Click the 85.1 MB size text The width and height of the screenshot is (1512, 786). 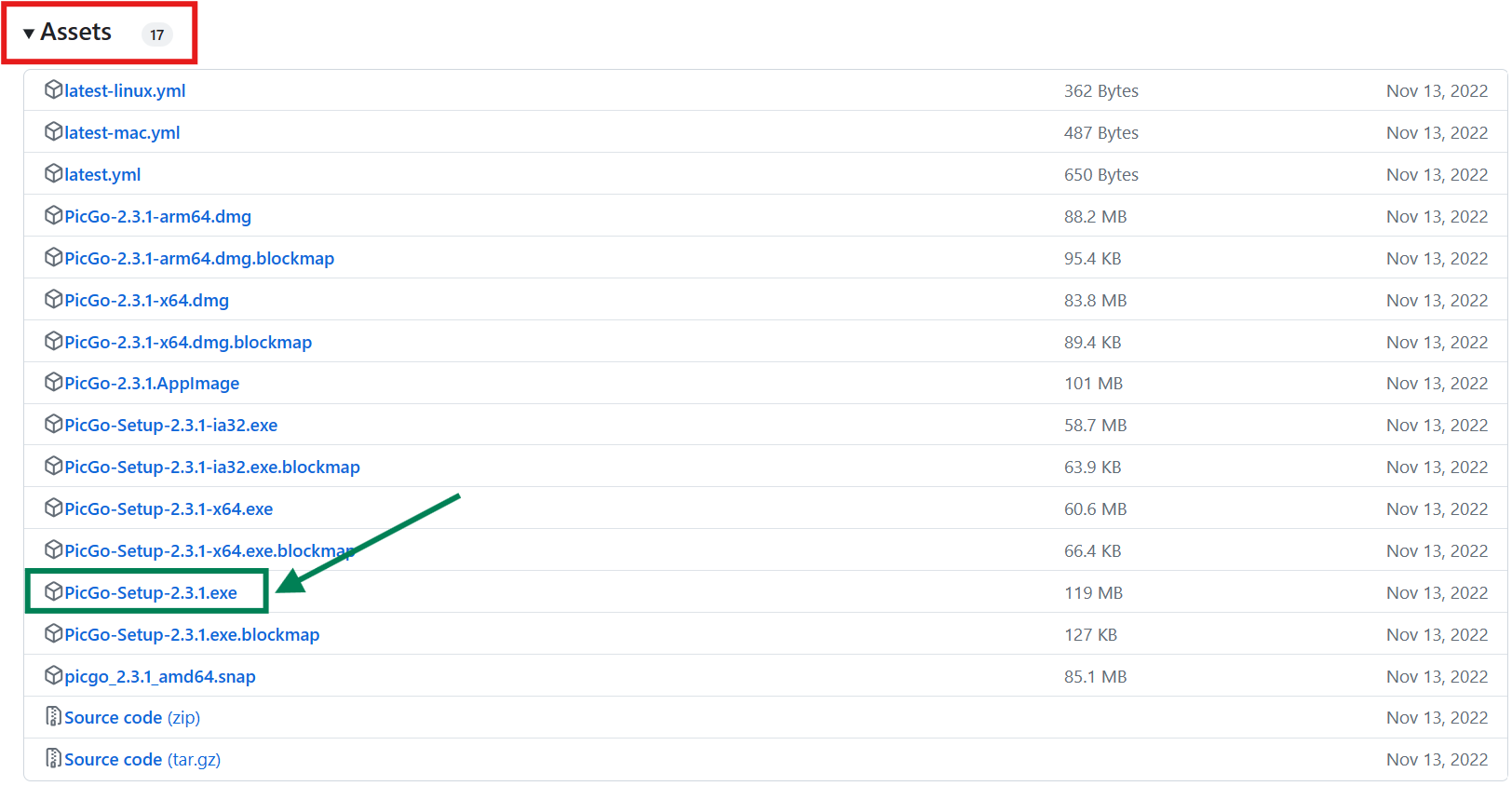(x=1096, y=676)
